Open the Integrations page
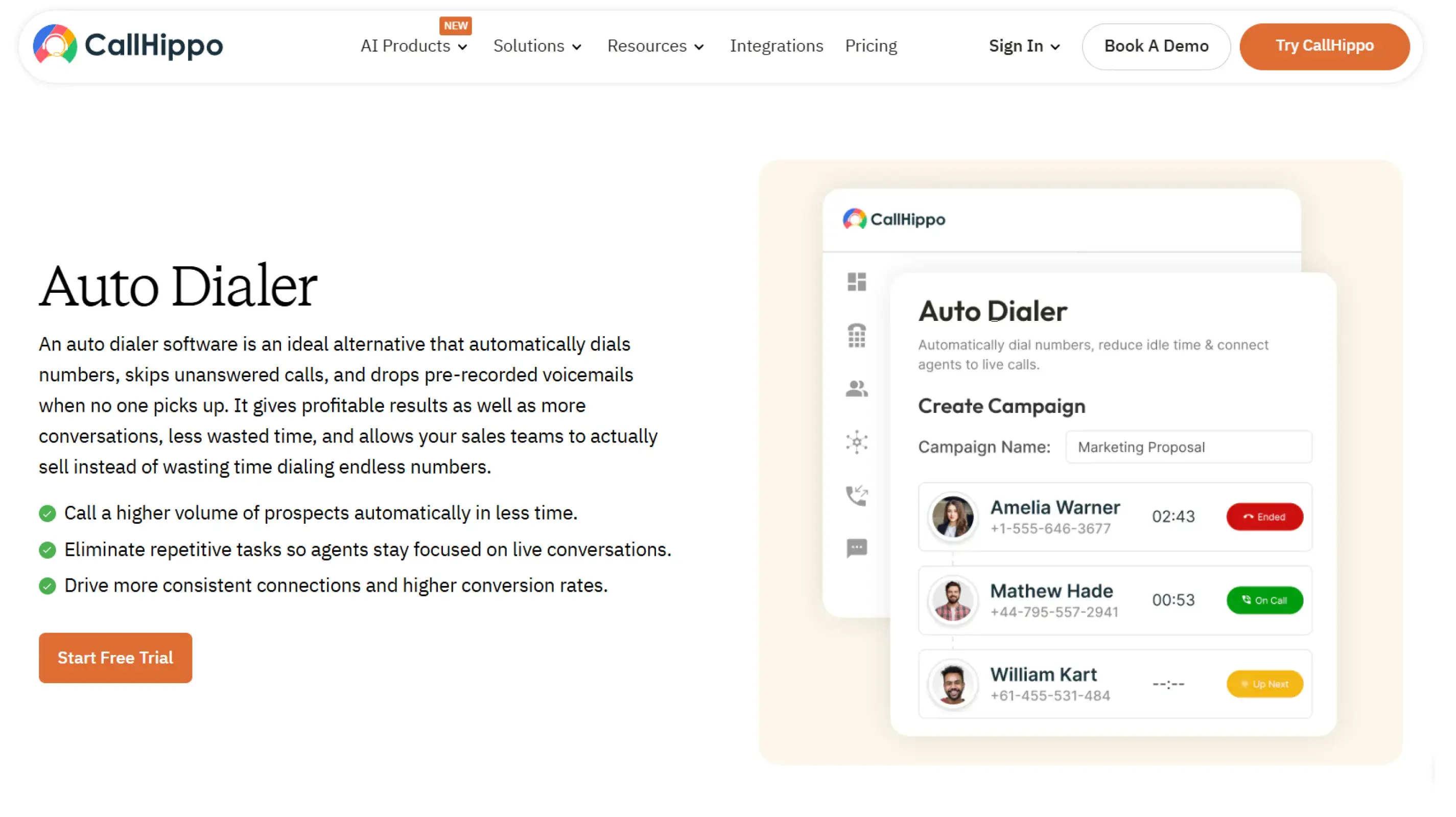This screenshot has height=817, width=1456. point(776,46)
